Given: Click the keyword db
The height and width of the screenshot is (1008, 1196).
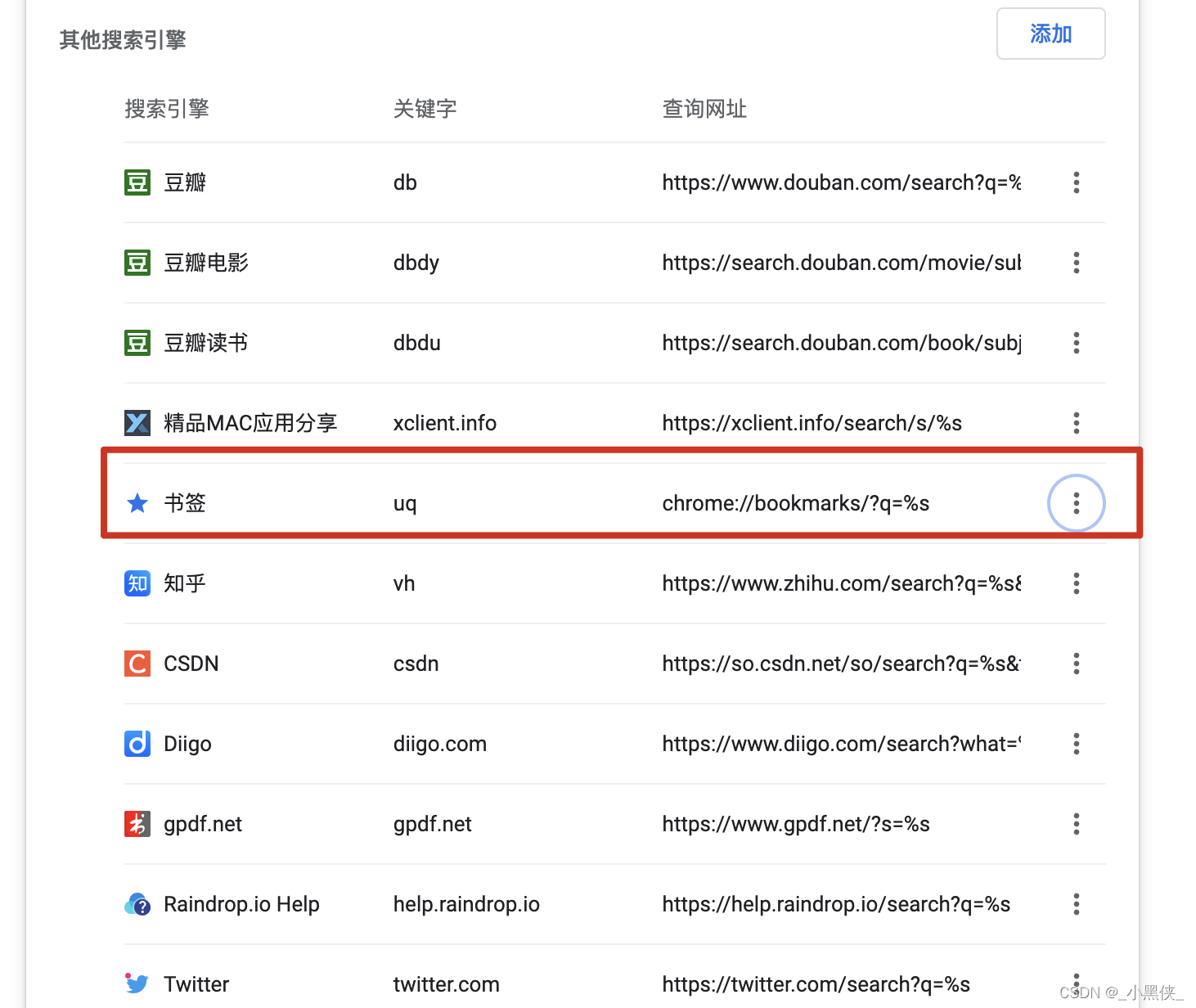Looking at the screenshot, I should 405,182.
